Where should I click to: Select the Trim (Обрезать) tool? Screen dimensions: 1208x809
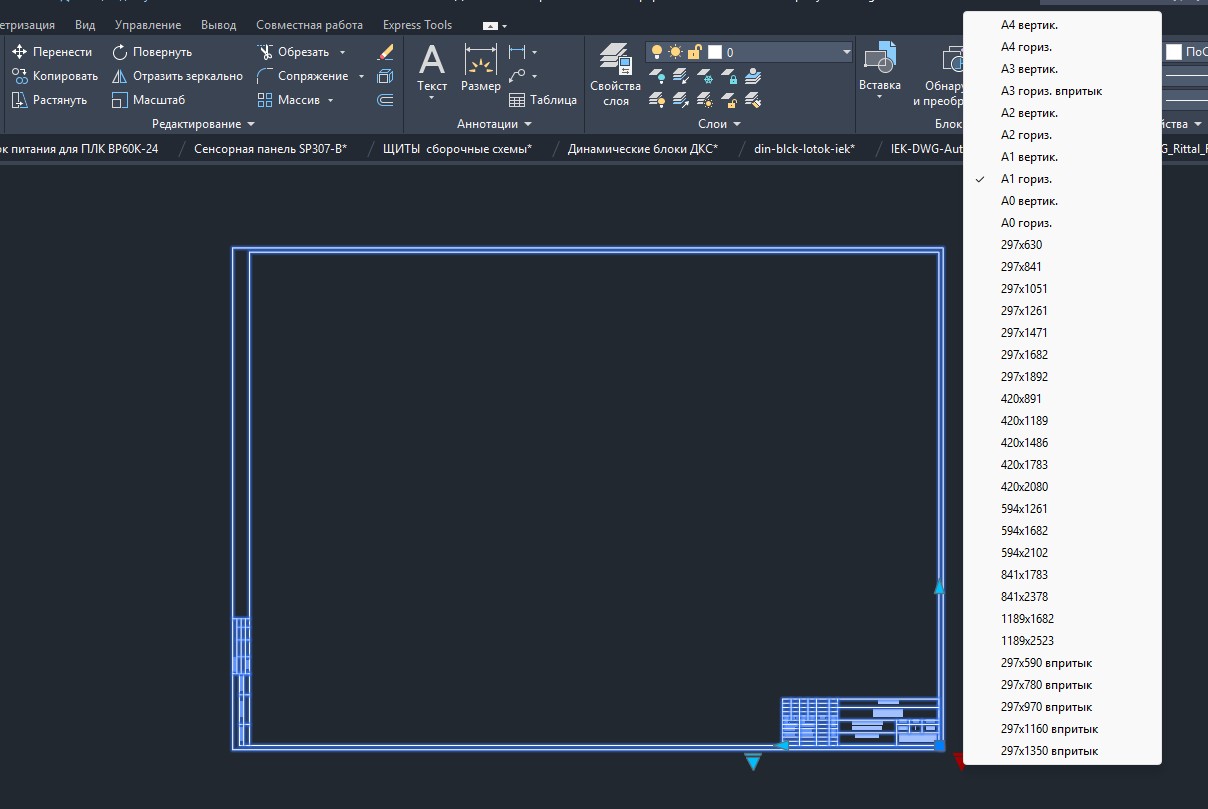click(x=291, y=51)
